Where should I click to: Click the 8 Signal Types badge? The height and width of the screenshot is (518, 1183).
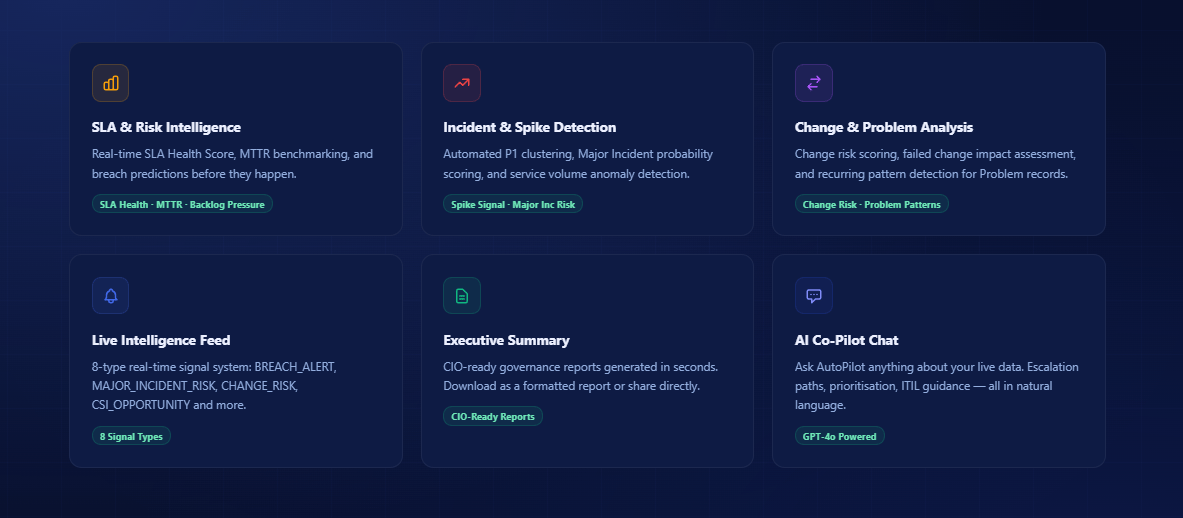[x=131, y=436]
